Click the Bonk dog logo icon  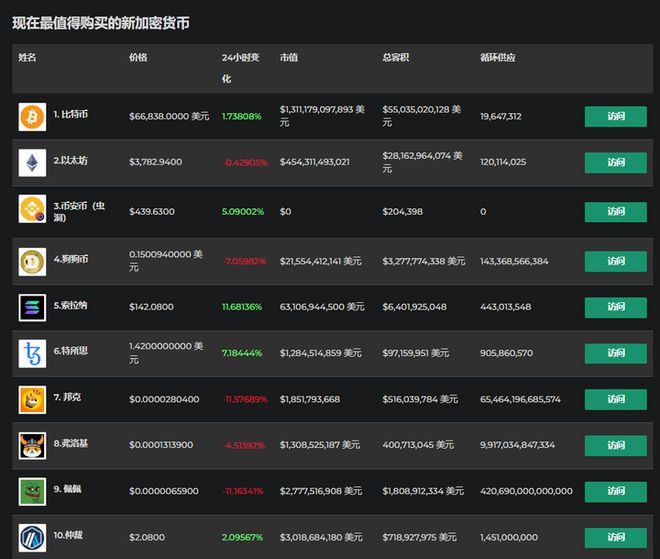coord(32,400)
